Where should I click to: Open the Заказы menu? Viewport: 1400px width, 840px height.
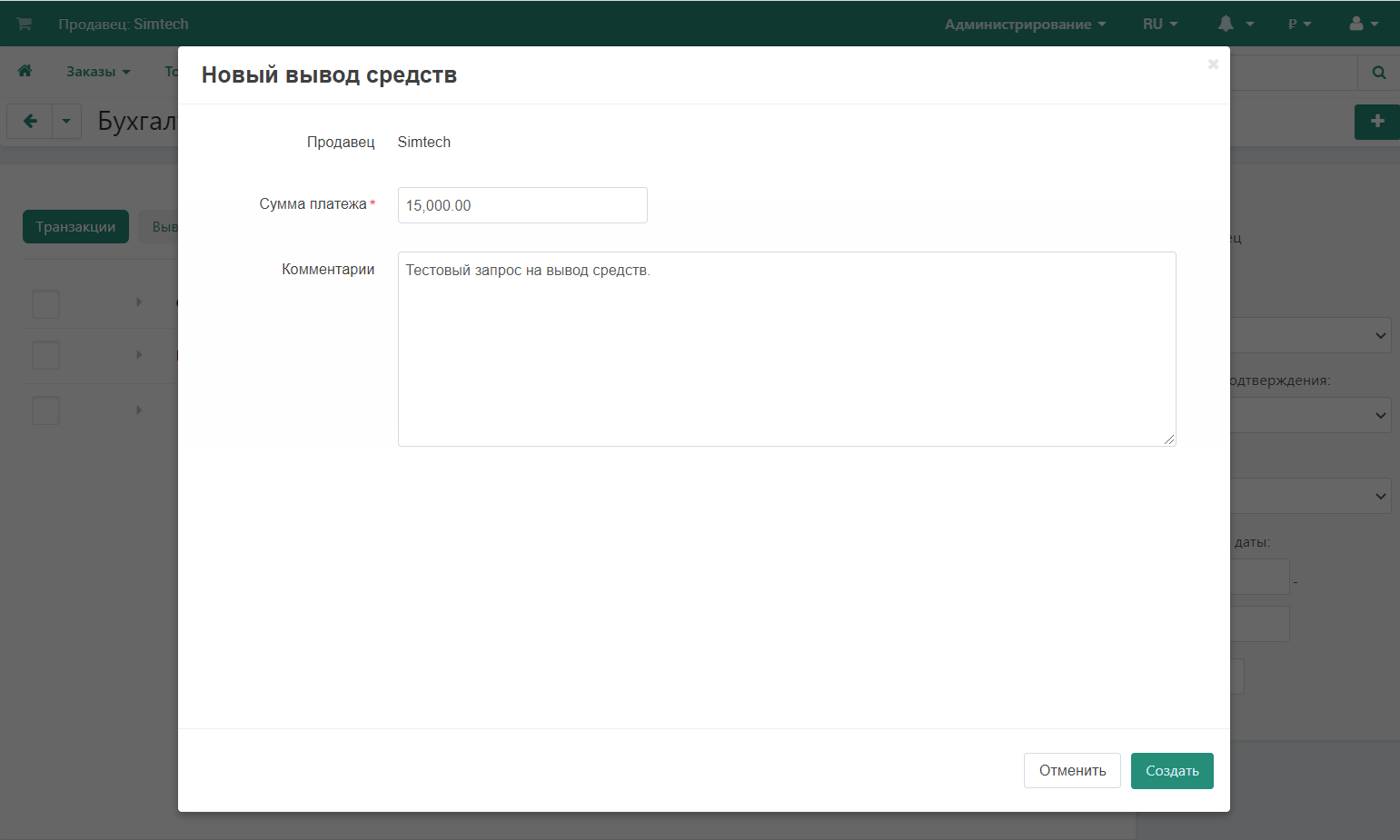[98, 72]
